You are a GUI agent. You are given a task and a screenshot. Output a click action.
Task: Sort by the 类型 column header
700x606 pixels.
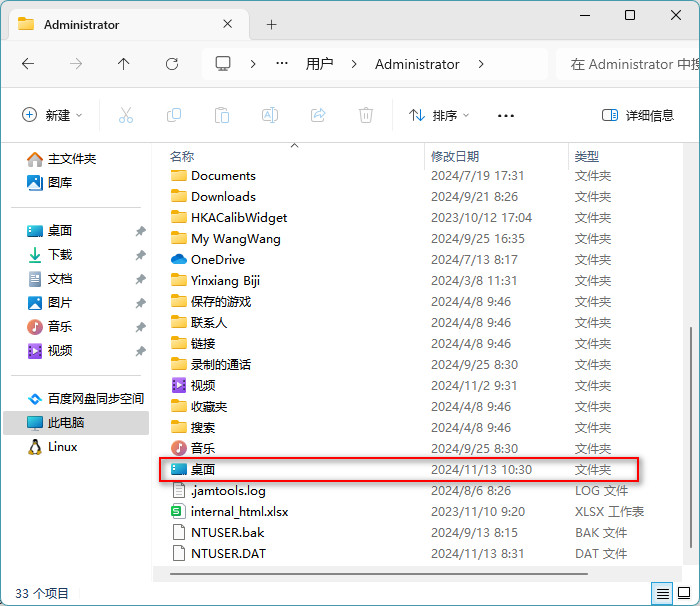click(586, 156)
